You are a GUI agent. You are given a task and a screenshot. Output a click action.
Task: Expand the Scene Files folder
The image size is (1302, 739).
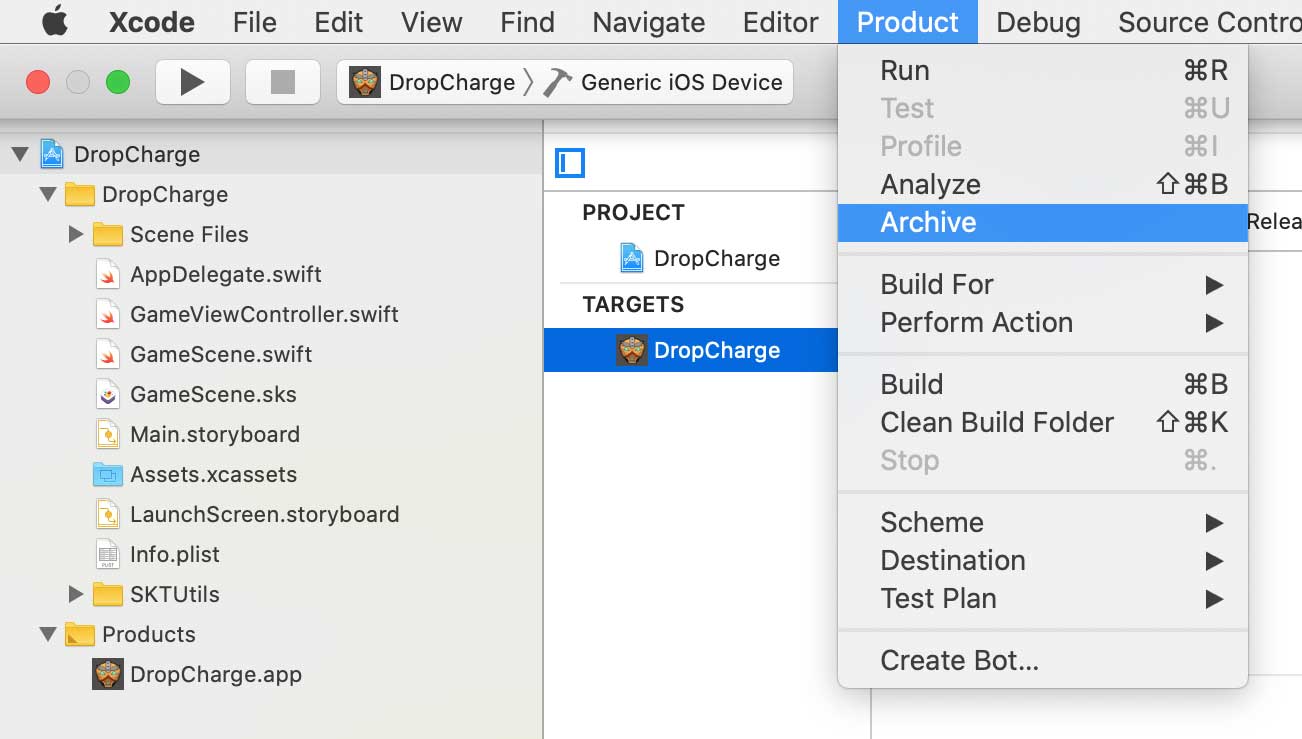76,234
